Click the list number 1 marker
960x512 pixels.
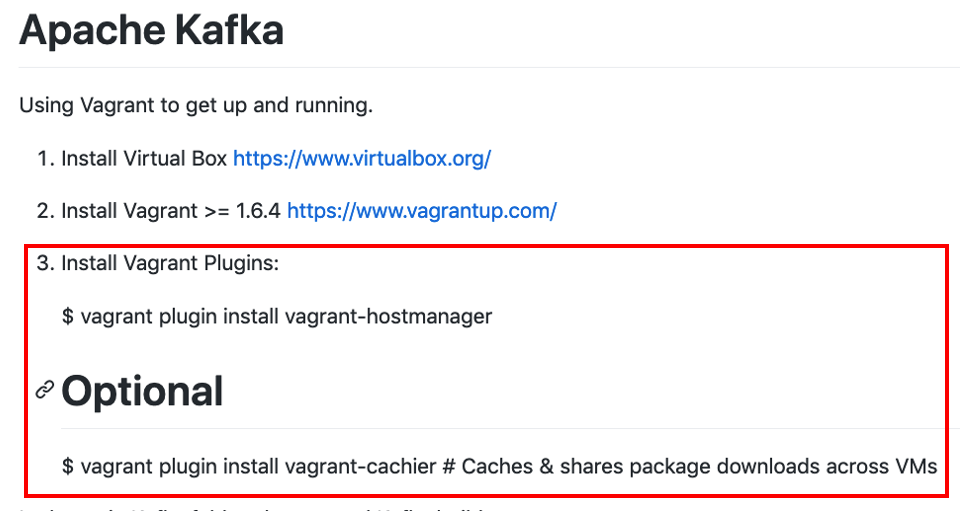coord(47,159)
